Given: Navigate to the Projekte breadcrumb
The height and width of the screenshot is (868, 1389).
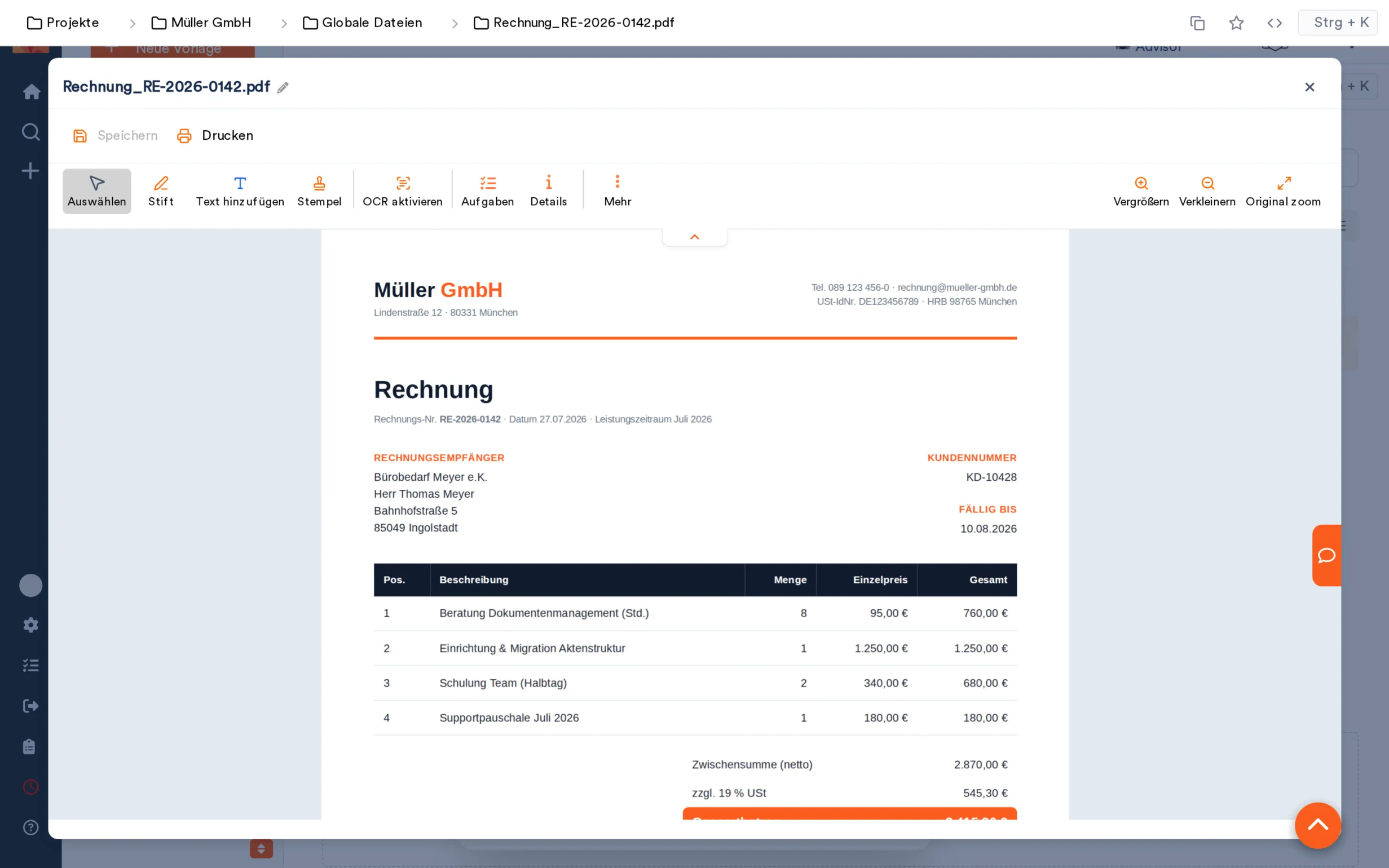Looking at the screenshot, I should click(63, 23).
